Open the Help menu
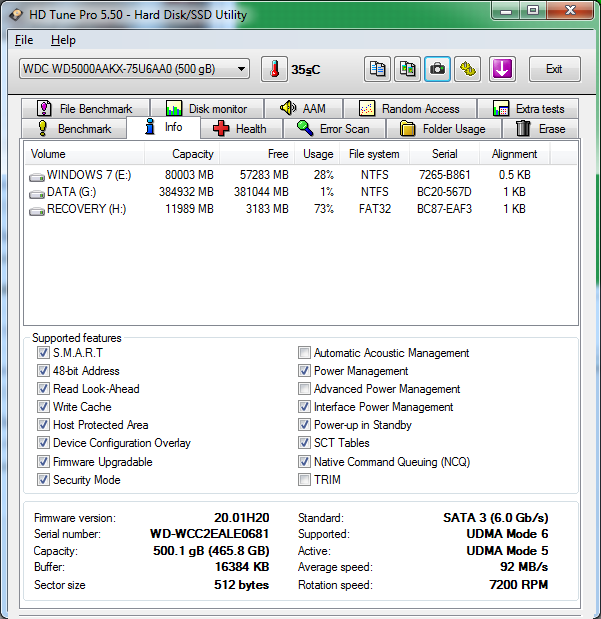 tap(63, 40)
